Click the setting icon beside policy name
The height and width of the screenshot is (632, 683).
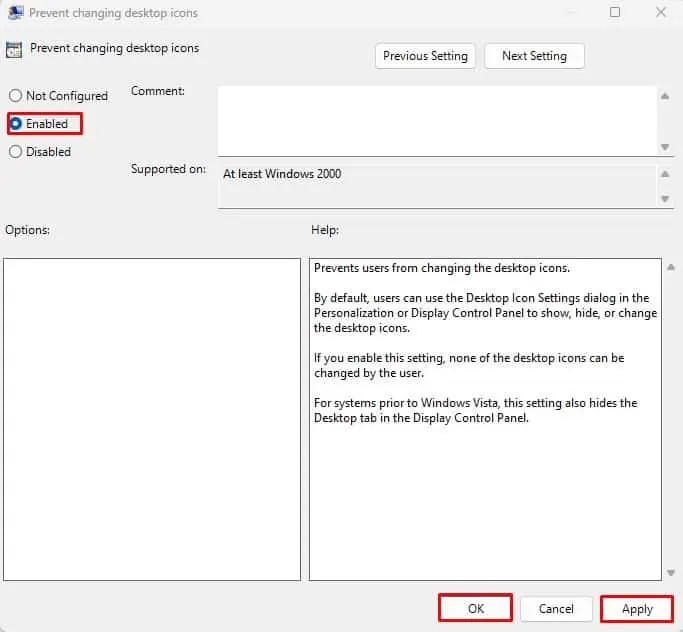pos(14,50)
